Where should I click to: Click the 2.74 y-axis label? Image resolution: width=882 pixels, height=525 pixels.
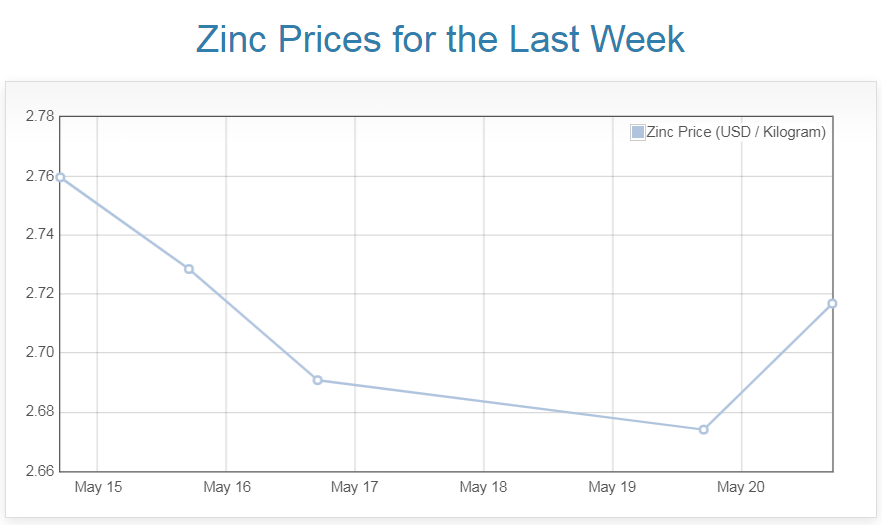click(x=40, y=235)
